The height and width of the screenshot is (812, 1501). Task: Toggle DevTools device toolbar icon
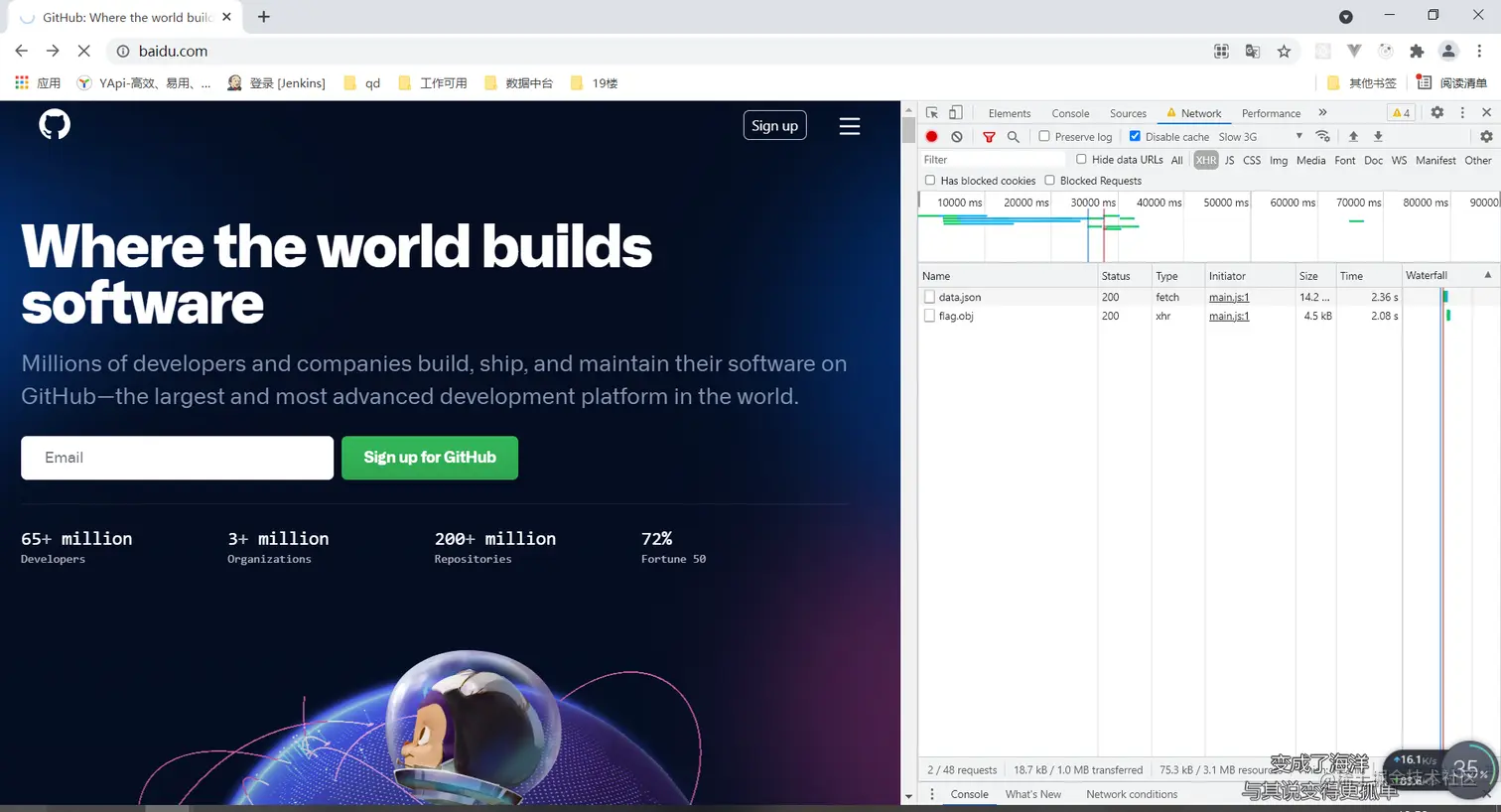click(955, 113)
